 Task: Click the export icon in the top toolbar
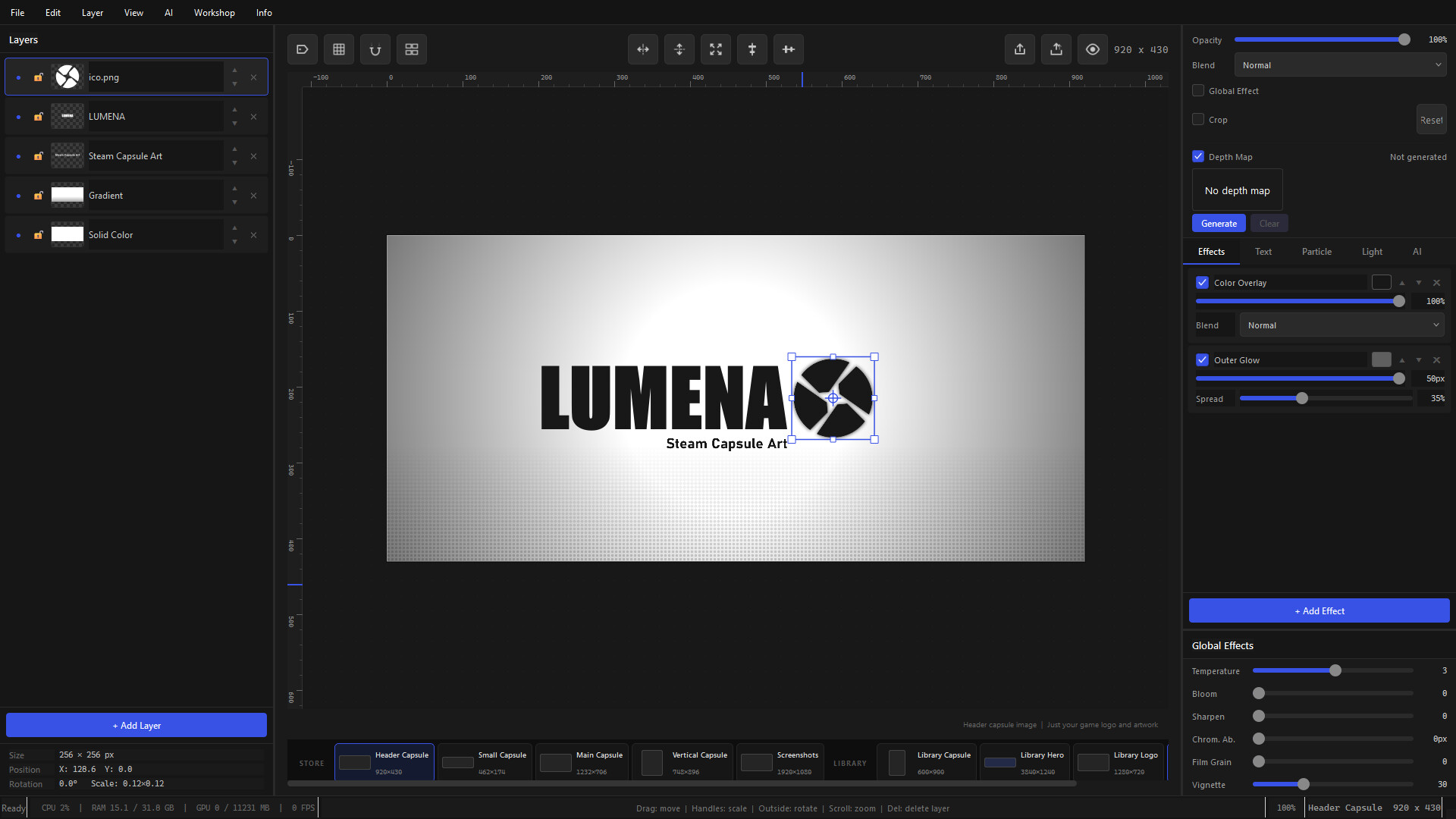point(1019,49)
